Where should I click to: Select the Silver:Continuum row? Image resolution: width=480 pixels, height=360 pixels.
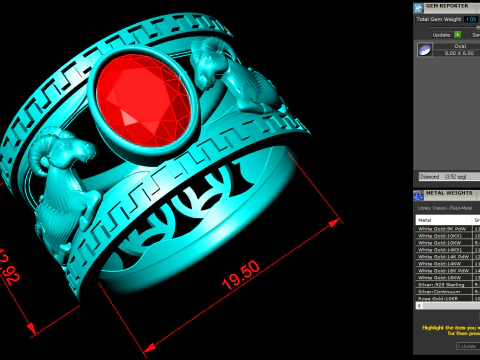[x=444, y=292]
